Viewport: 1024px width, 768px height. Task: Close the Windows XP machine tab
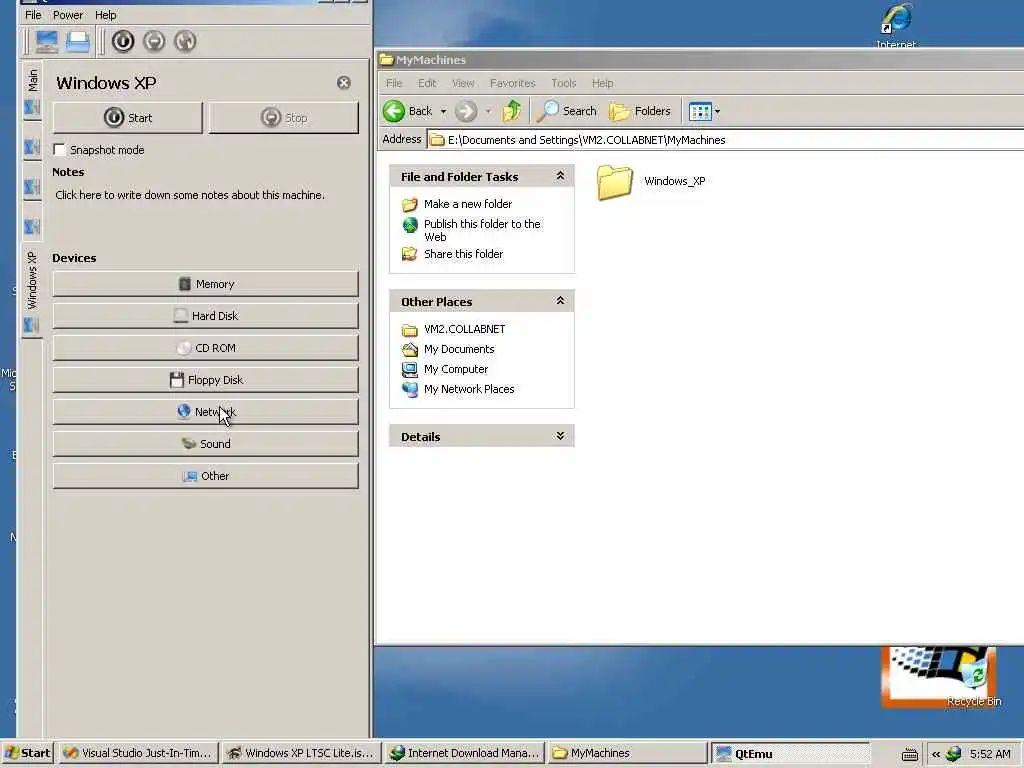click(344, 83)
